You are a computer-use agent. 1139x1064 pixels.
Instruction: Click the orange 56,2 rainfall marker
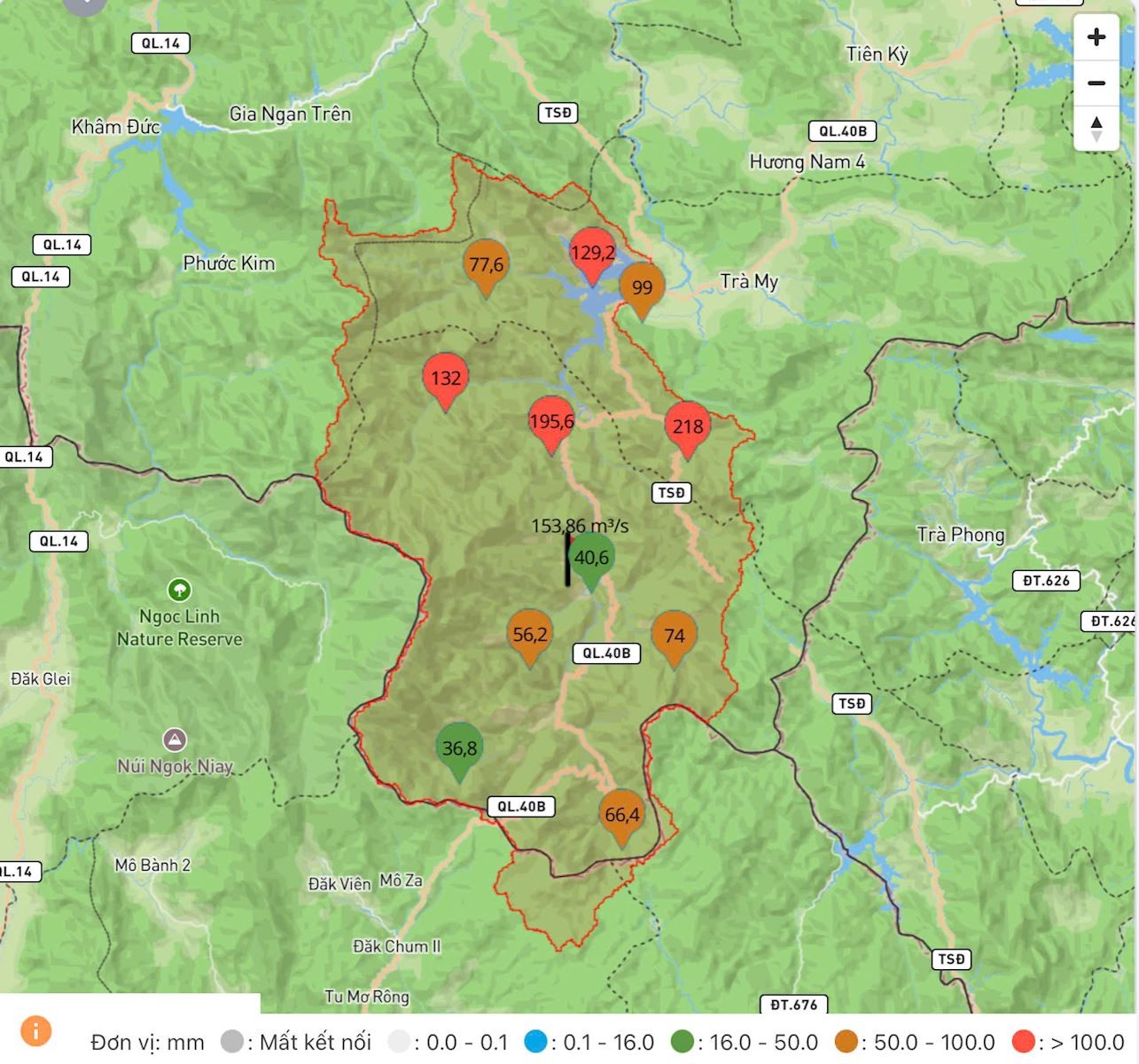[529, 635]
